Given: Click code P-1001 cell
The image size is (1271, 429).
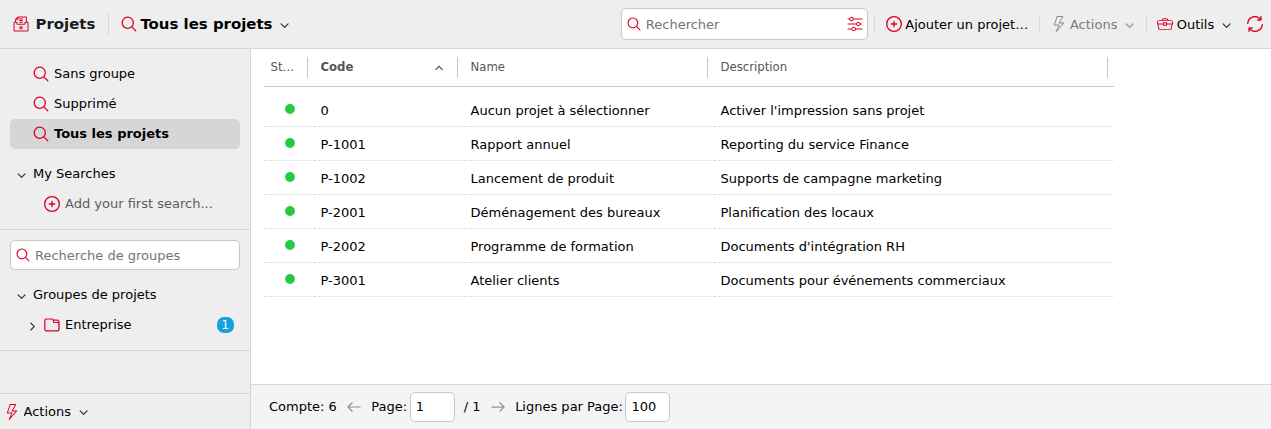Looking at the screenshot, I should point(343,144).
